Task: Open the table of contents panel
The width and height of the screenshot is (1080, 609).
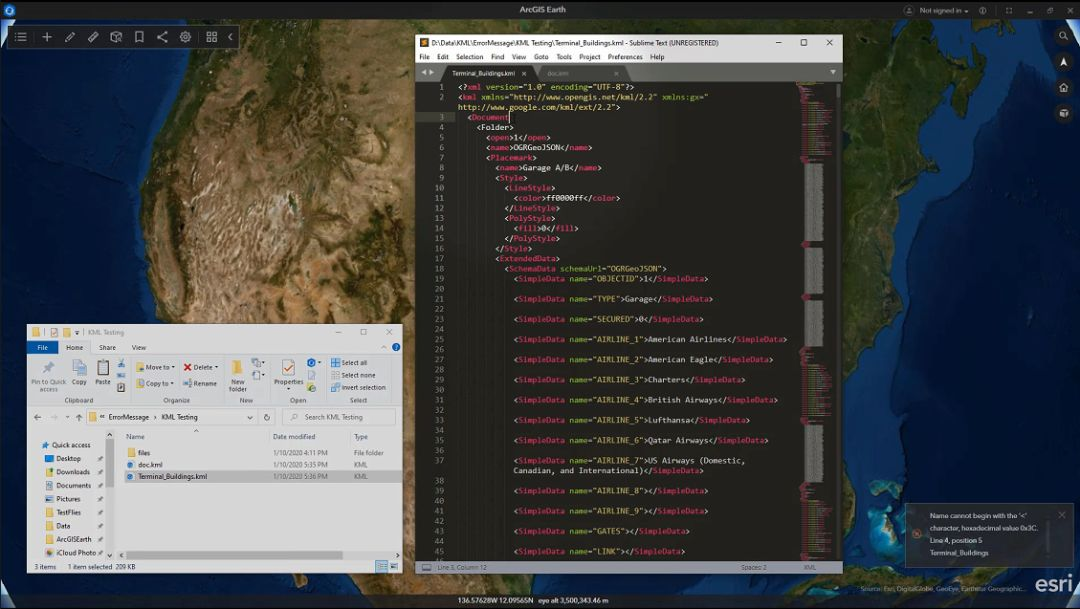Action: (x=20, y=37)
